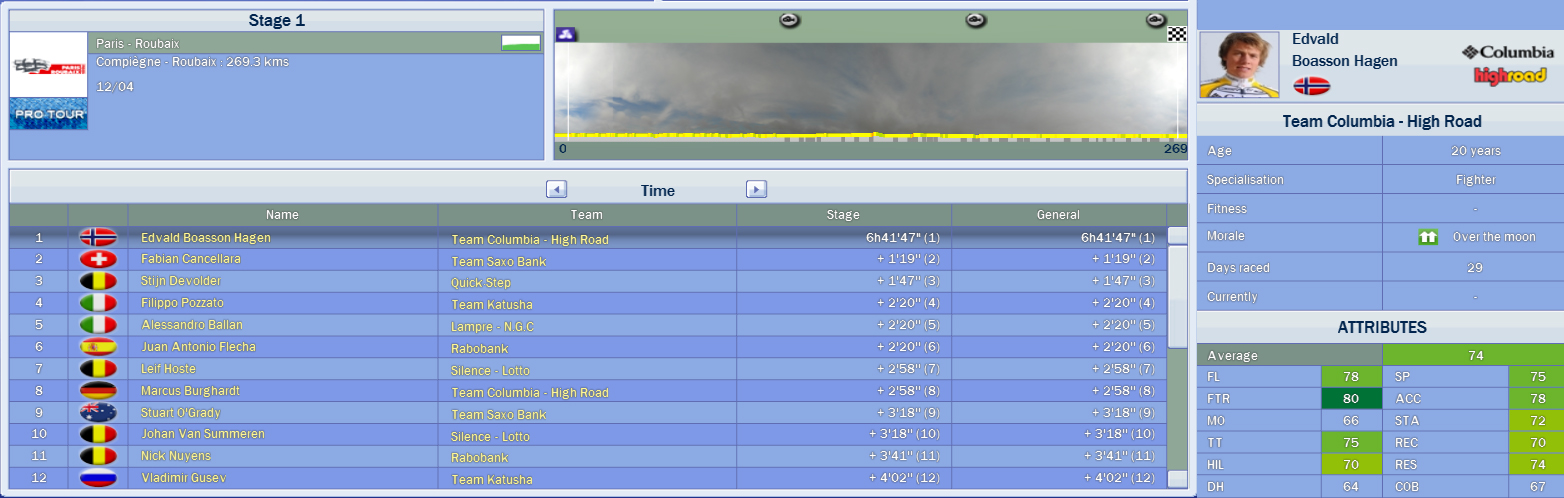The height and width of the screenshot is (498, 1564).
Task: Open Edvald Boasson Hagen's portrait photo
Action: [x=1238, y=64]
